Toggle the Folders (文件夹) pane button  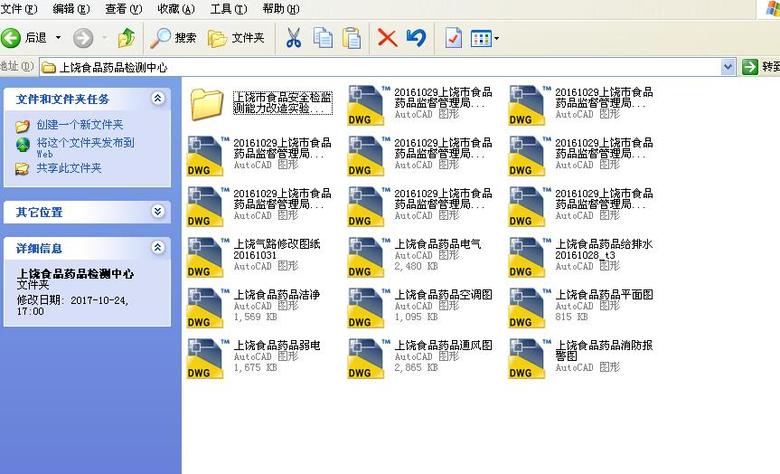tap(236, 38)
